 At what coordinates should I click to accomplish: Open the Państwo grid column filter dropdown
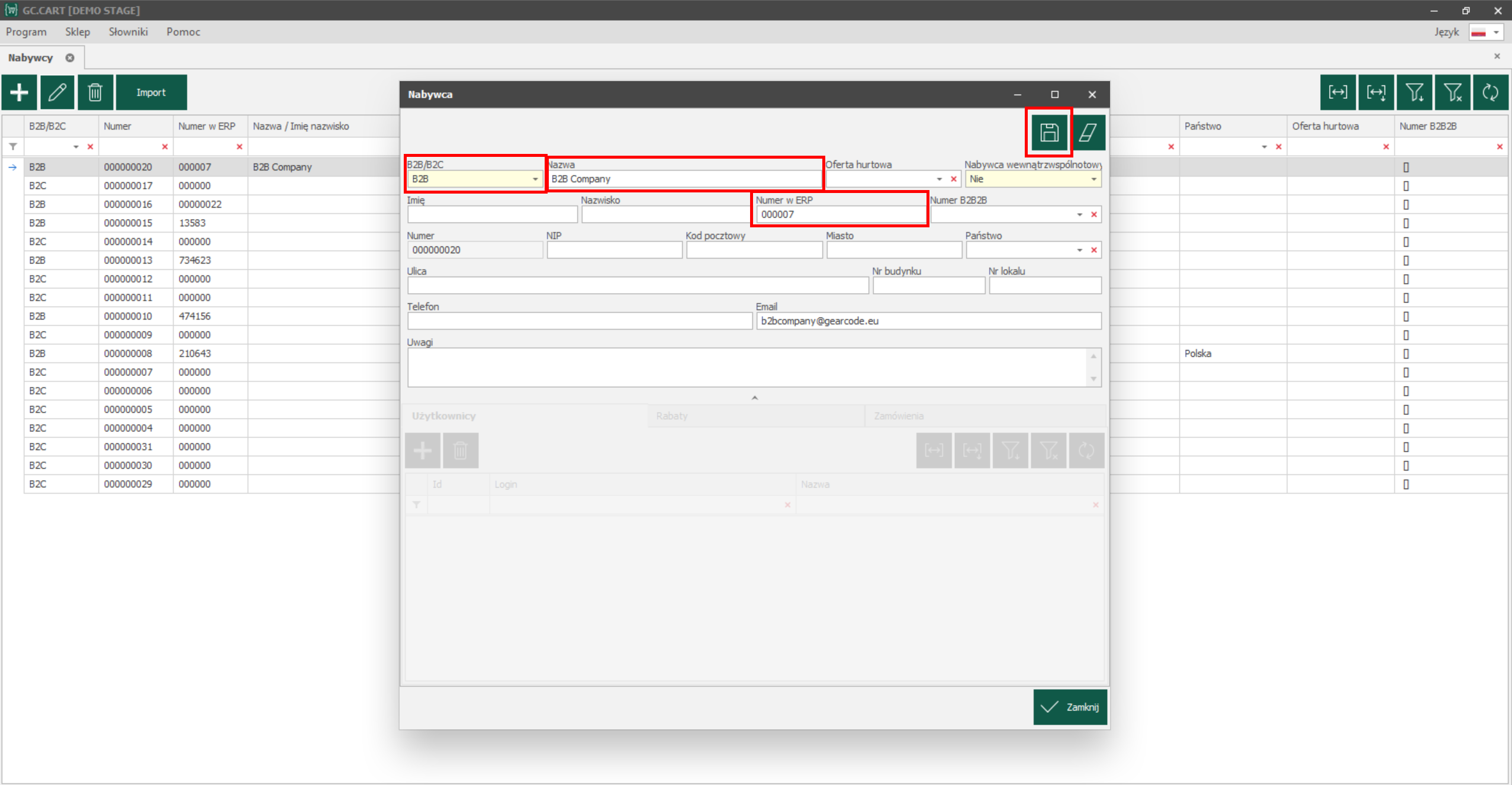1265,147
